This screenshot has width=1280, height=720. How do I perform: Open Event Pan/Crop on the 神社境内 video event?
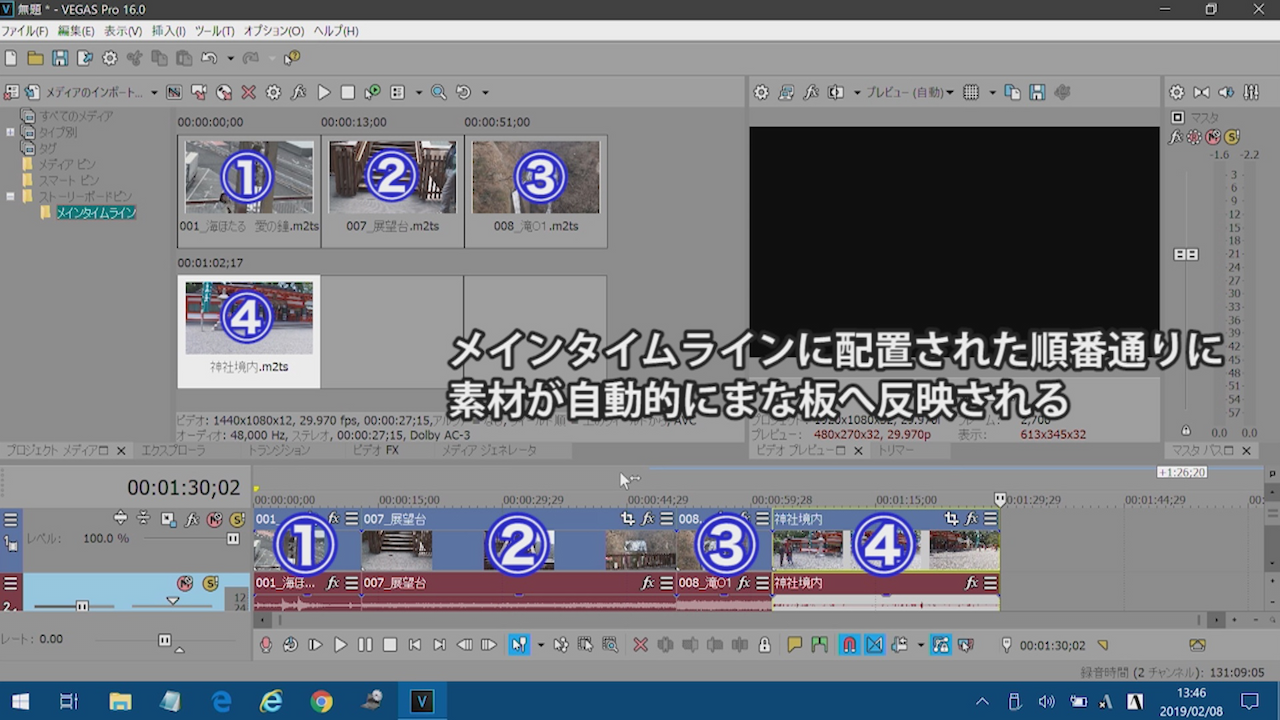(x=951, y=519)
